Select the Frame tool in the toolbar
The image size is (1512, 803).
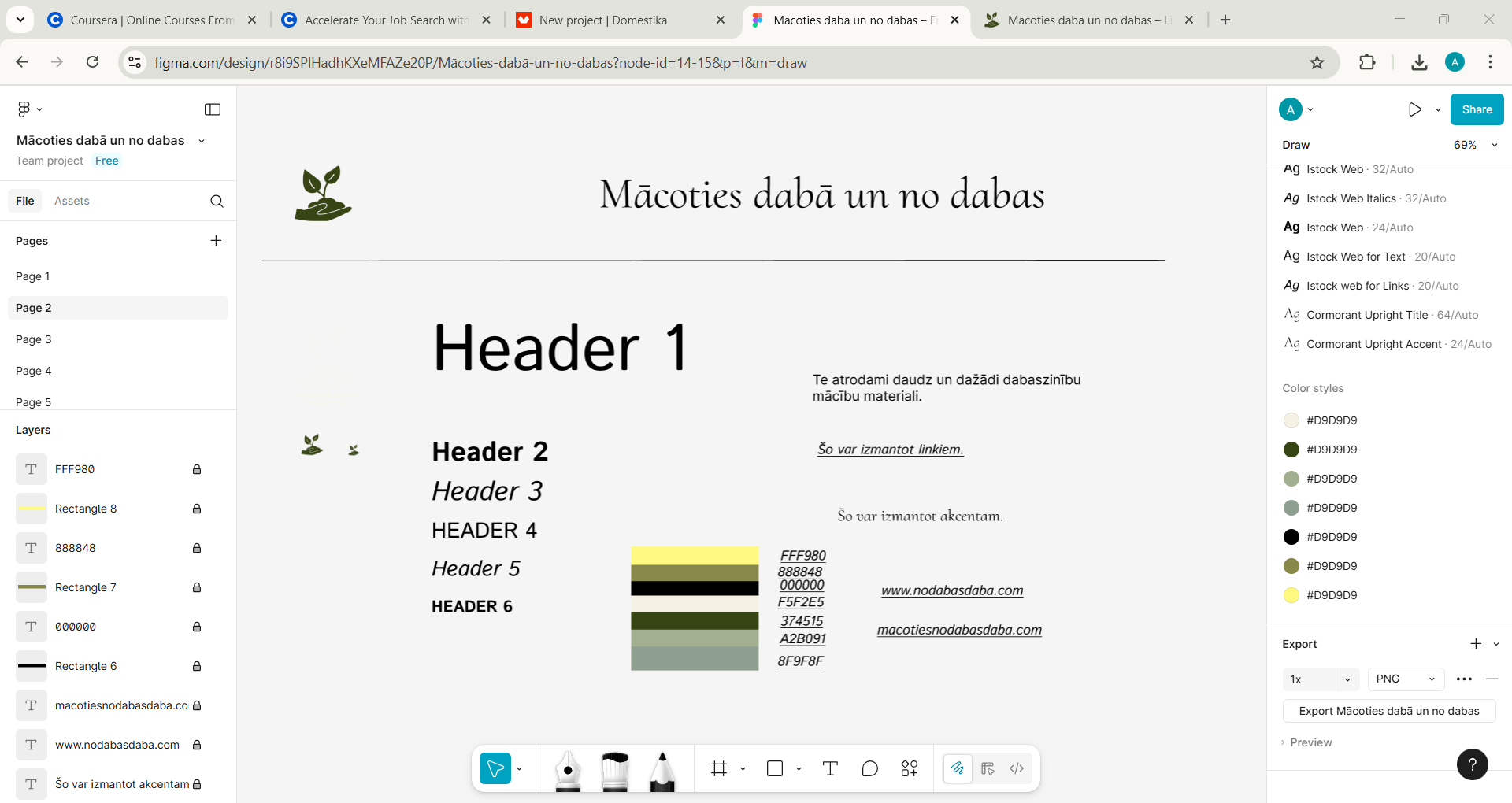719,768
